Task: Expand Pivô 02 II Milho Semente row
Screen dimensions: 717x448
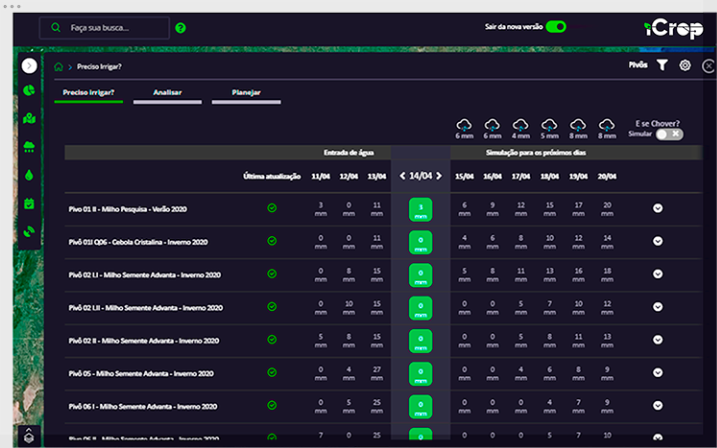Action: (658, 340)
